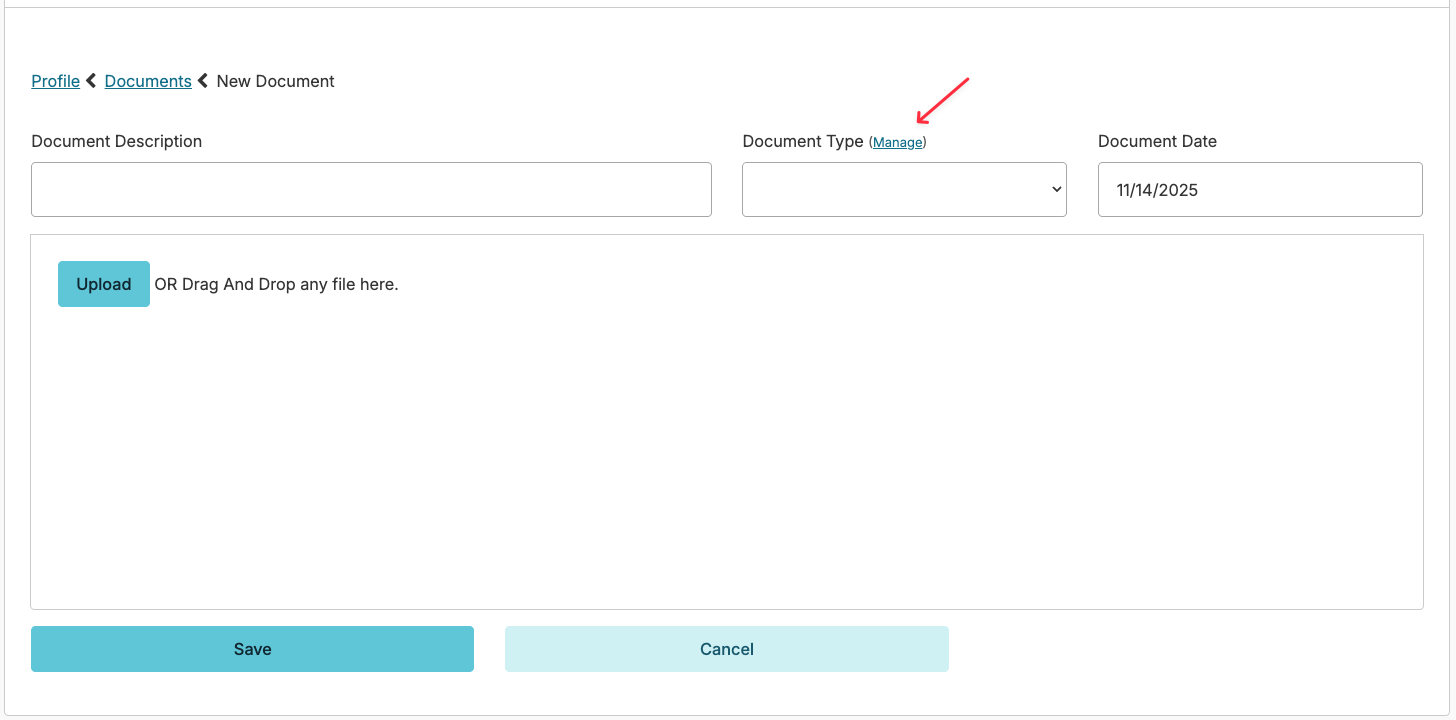Open the Documents breadcrumb link
The width and height of the screenshot is (1456, 720).
148,81
